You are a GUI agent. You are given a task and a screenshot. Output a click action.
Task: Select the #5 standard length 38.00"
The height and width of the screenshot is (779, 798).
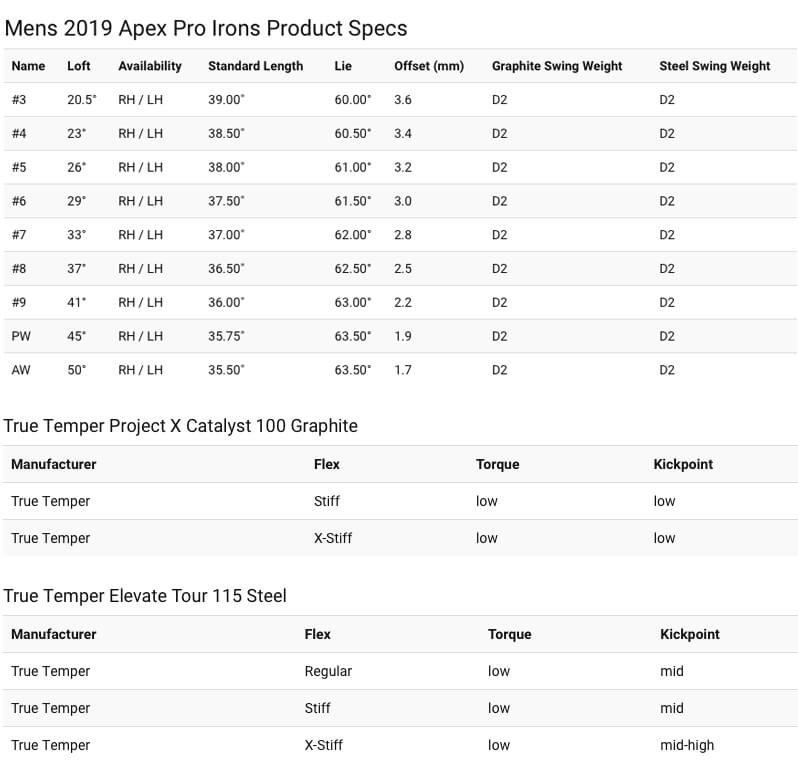tap(226, 167)
